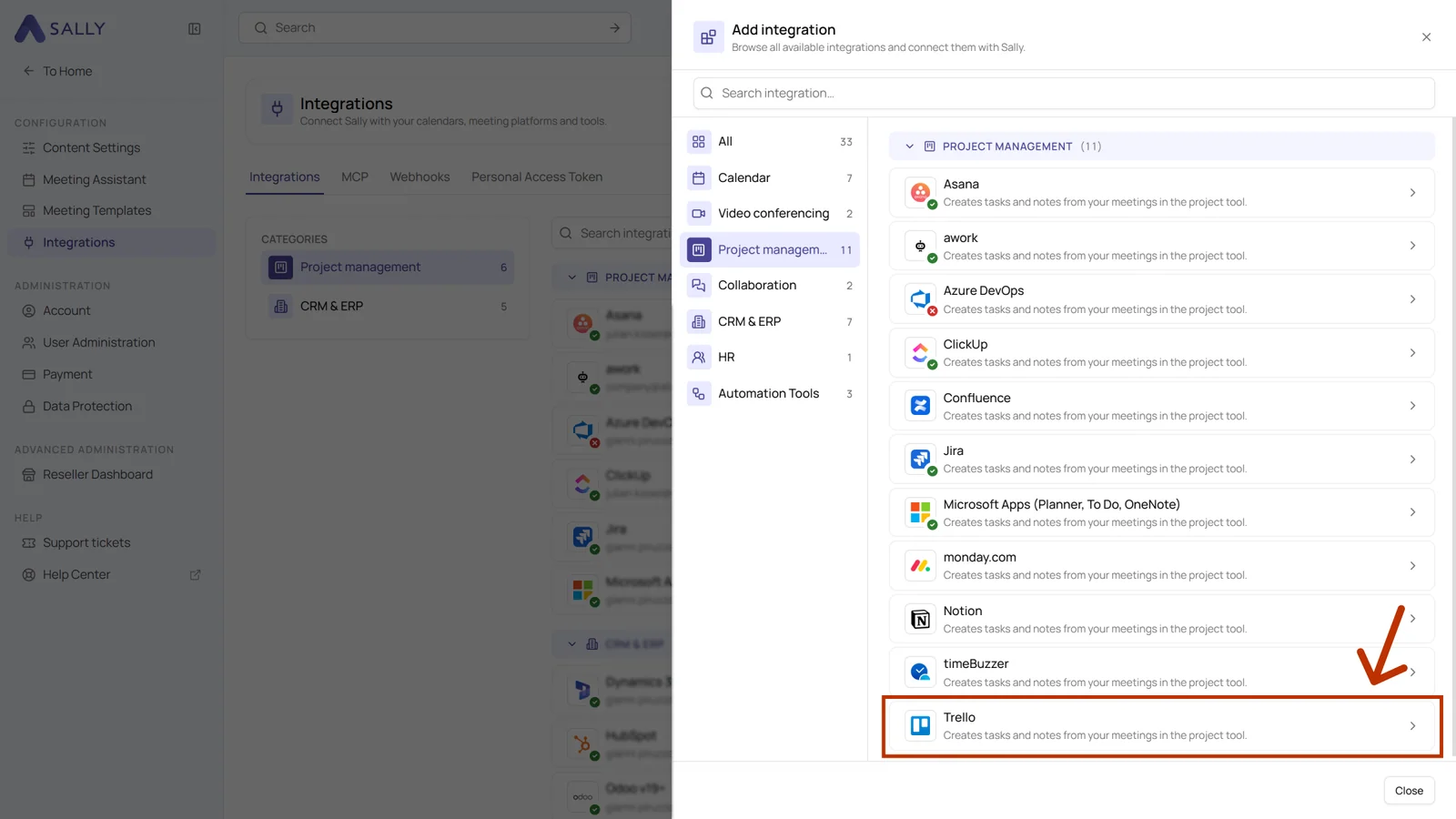Open User Administration in the sidebar
Image resolution: width=1456 pixels, height=819 pixels.
pos(111,342)
